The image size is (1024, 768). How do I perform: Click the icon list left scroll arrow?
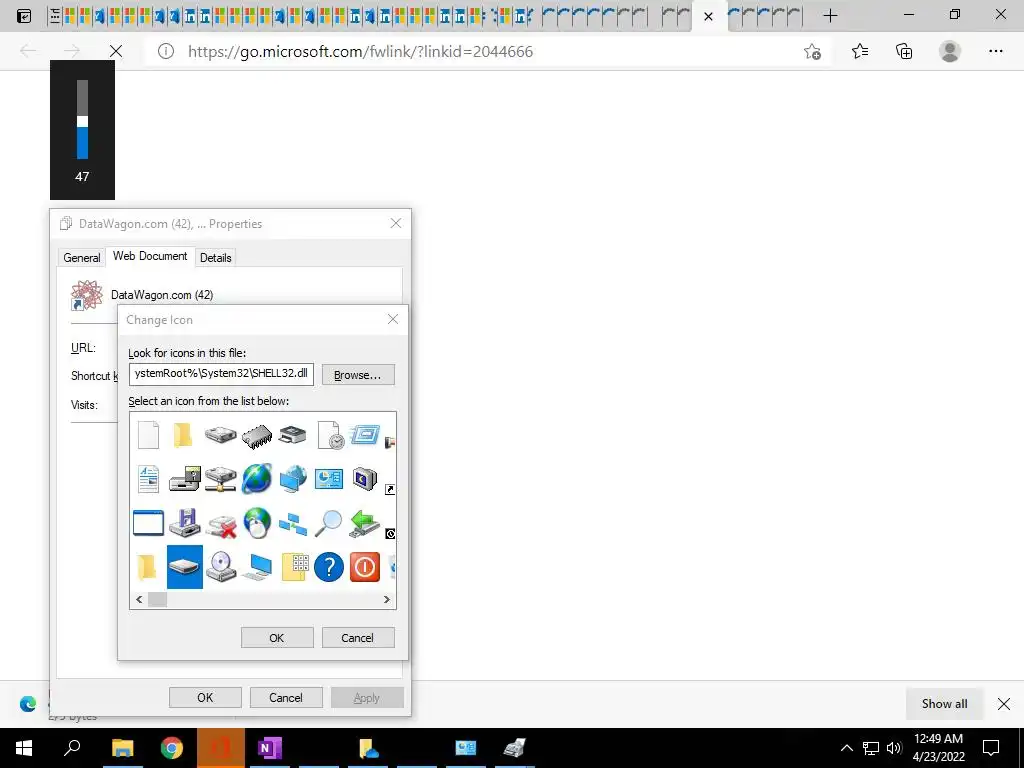pos(139,600)
